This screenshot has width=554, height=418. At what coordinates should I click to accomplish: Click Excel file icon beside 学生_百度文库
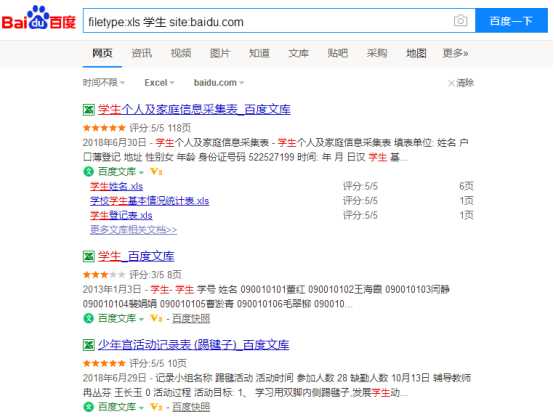[89, 257]
